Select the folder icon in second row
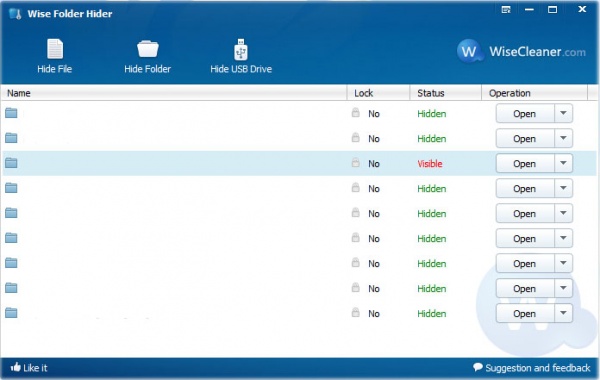 tap(11, 138)
